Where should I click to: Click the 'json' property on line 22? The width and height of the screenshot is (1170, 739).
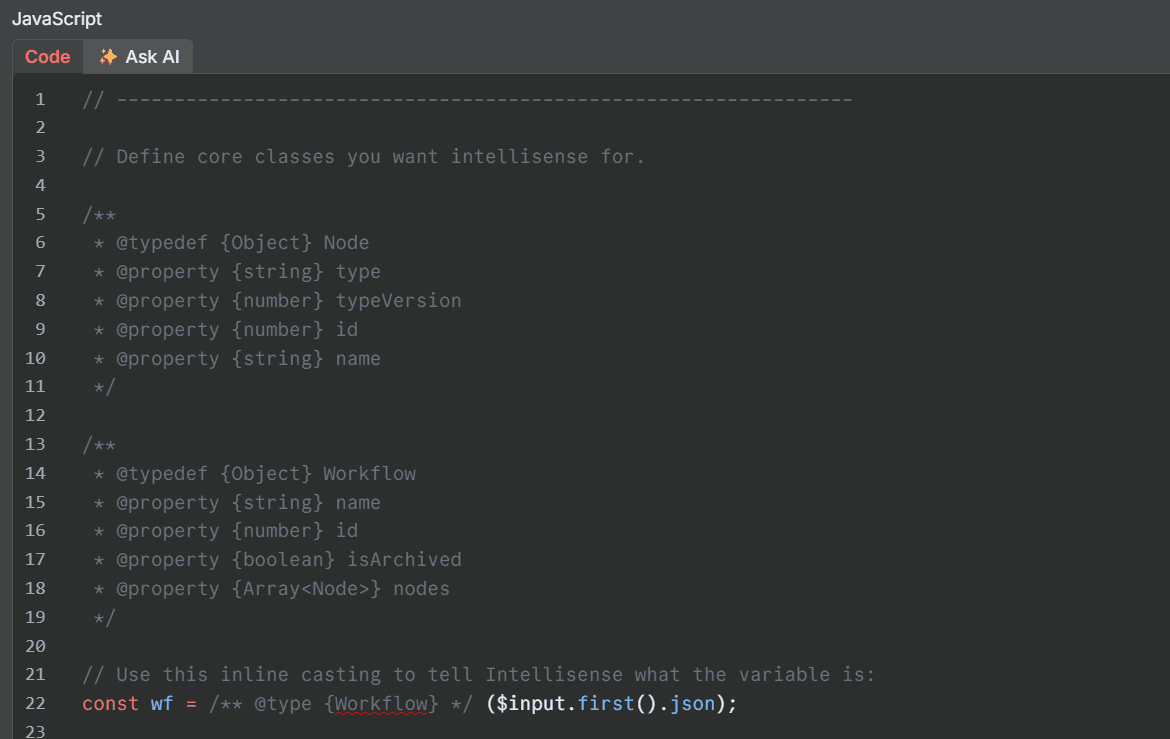click(x=692, y=703)
